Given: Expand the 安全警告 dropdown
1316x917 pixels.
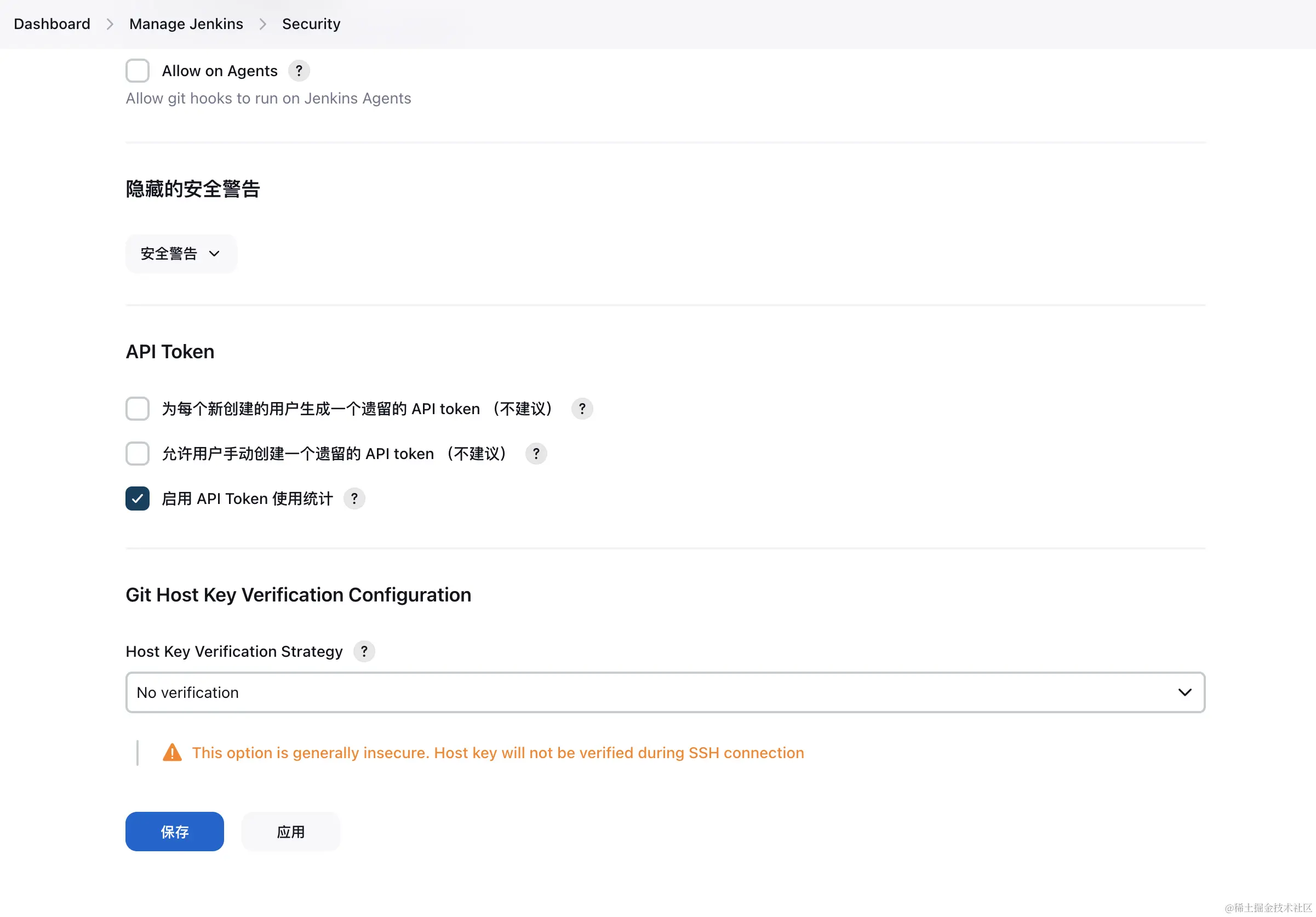Looking at the screenshot, I should click(181, 253).
